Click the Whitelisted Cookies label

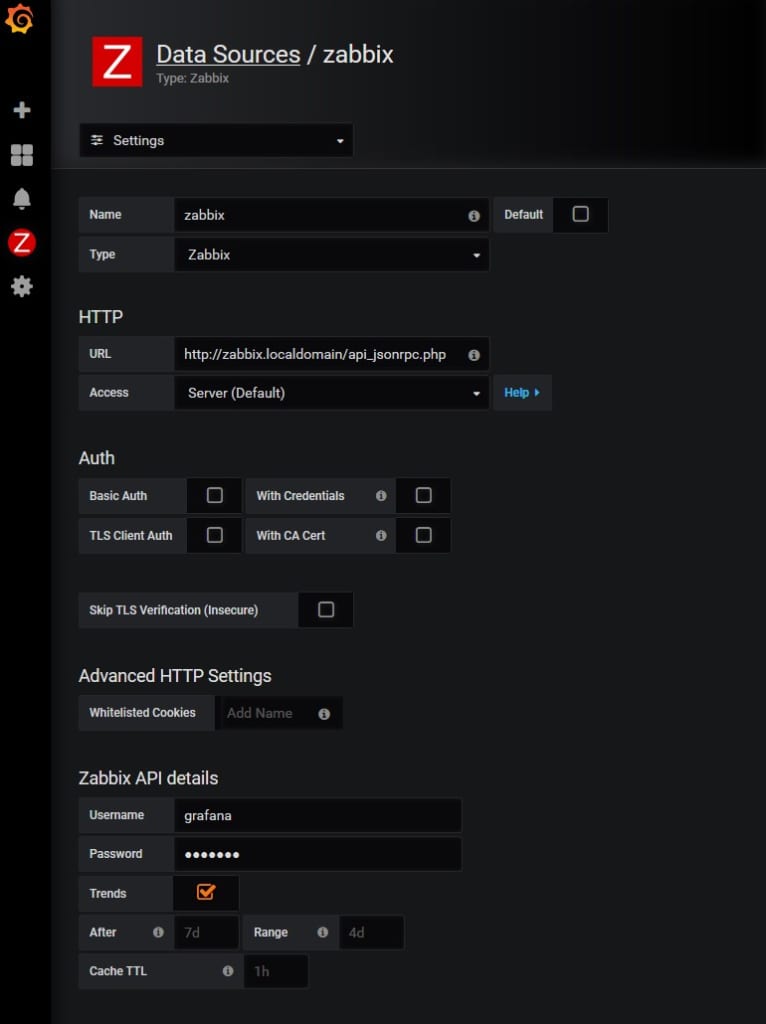point(142,712)
